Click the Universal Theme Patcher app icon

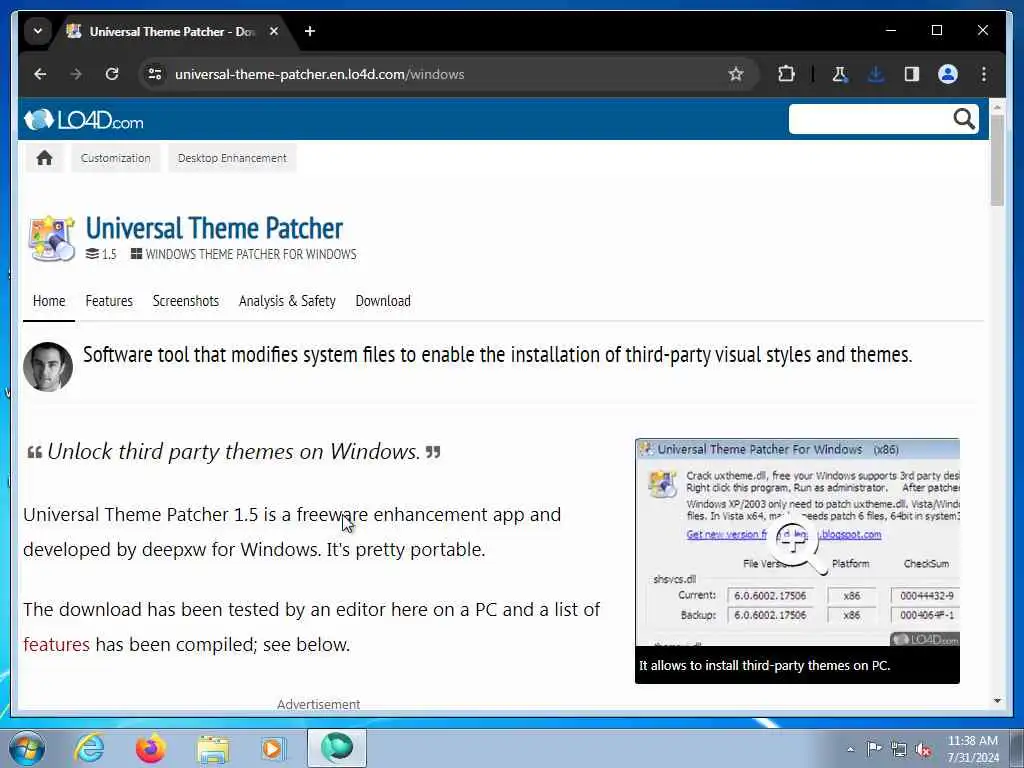pyautogui.click(x=52, y=238)
